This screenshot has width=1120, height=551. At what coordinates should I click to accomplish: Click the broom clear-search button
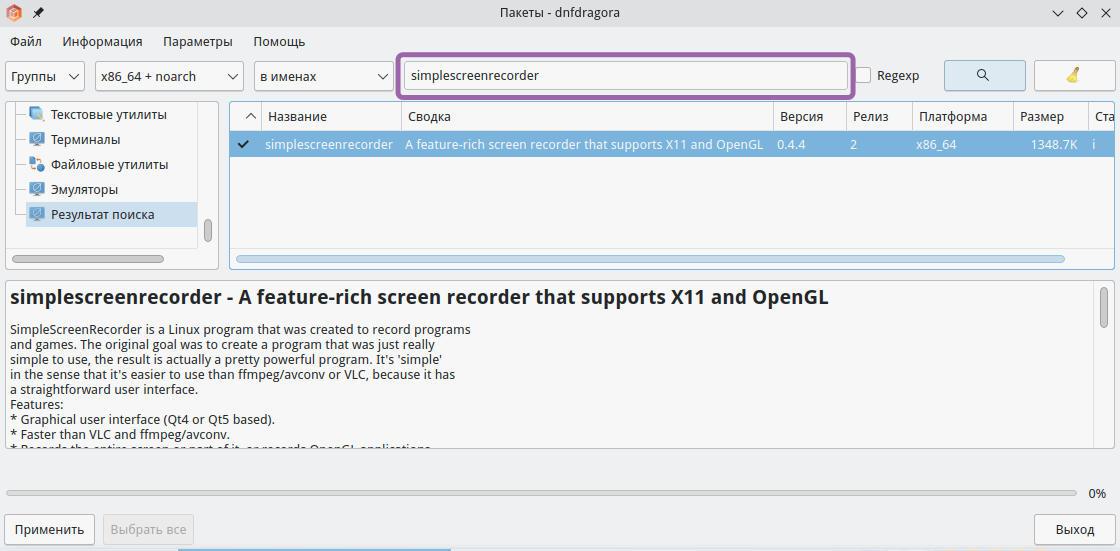pos(1074,75)
